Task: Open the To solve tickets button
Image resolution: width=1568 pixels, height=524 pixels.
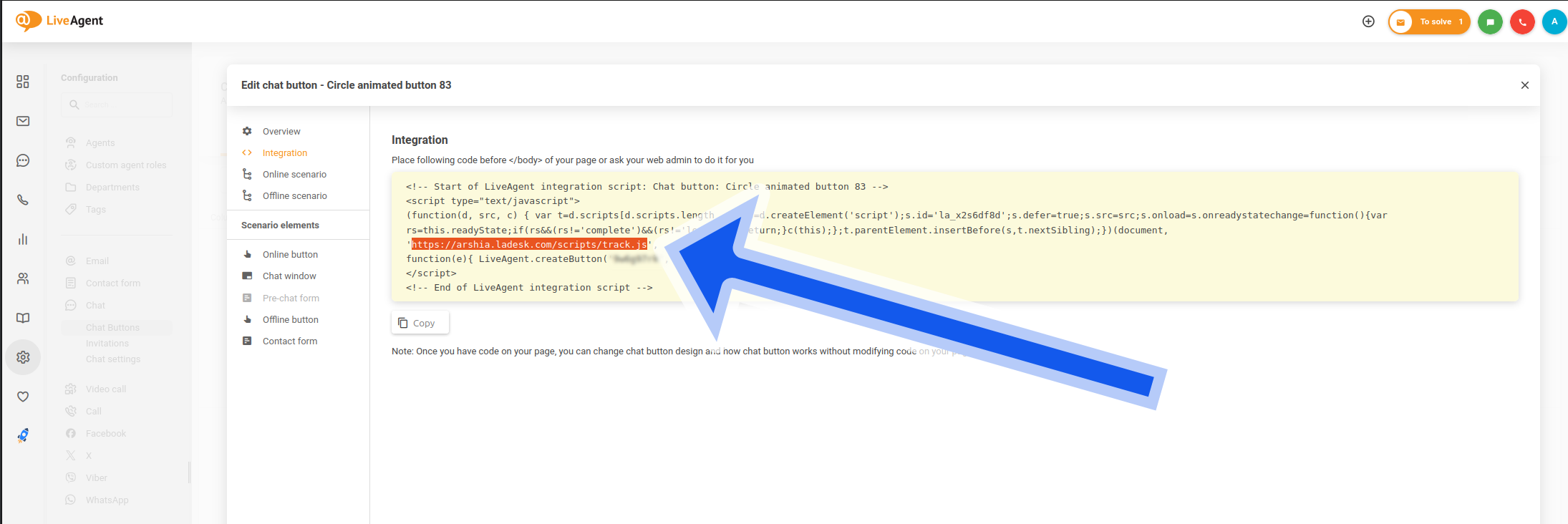Action: click(1429, 21)
